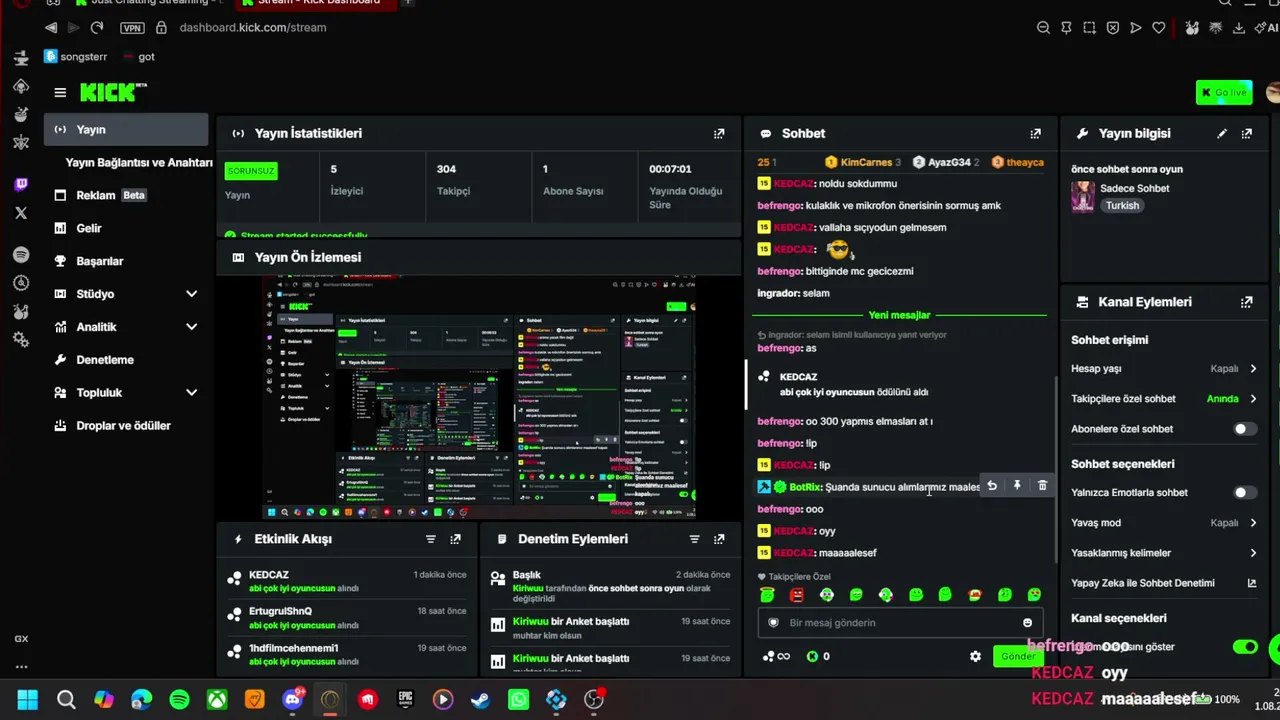
Task: Reload the page in the browser
Action: [97, 28]
